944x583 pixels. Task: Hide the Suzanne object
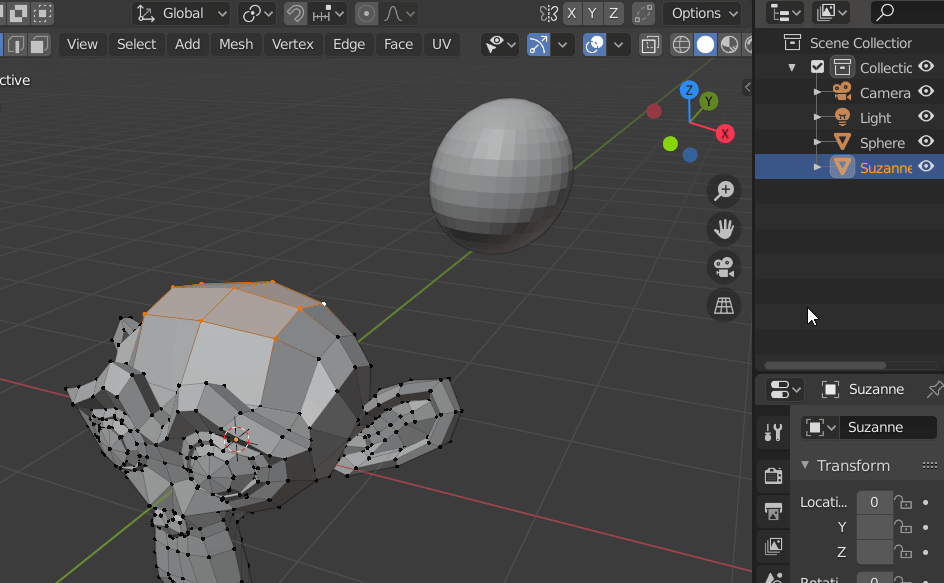[x=926, y=166]
